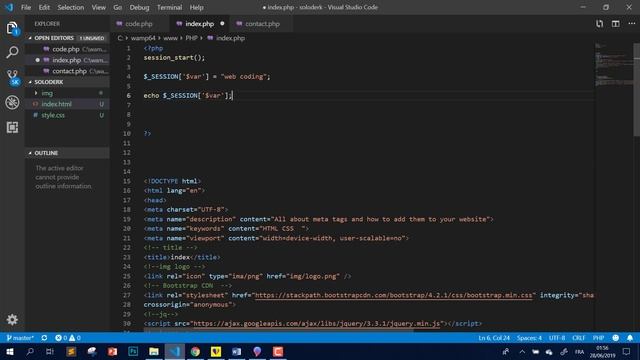The width and height of the screenshot is (640, 360).
Task: Click the vertical editor scrollbar
Action: pyautogui.click(x=636, y=90)
